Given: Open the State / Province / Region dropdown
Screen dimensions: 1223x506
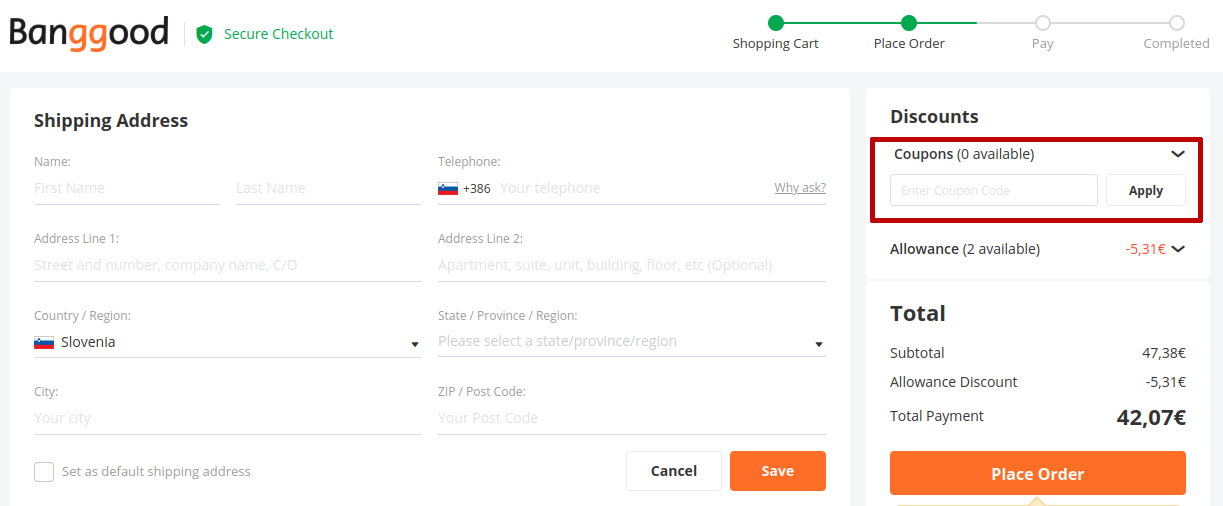Looking at the screenshot, I should pos(632,342).
